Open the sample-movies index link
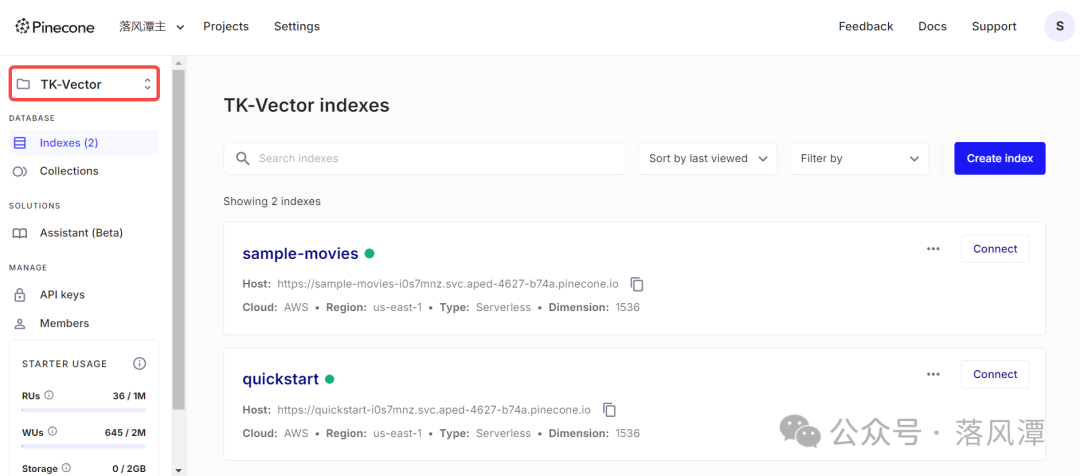 coord(300,254)
